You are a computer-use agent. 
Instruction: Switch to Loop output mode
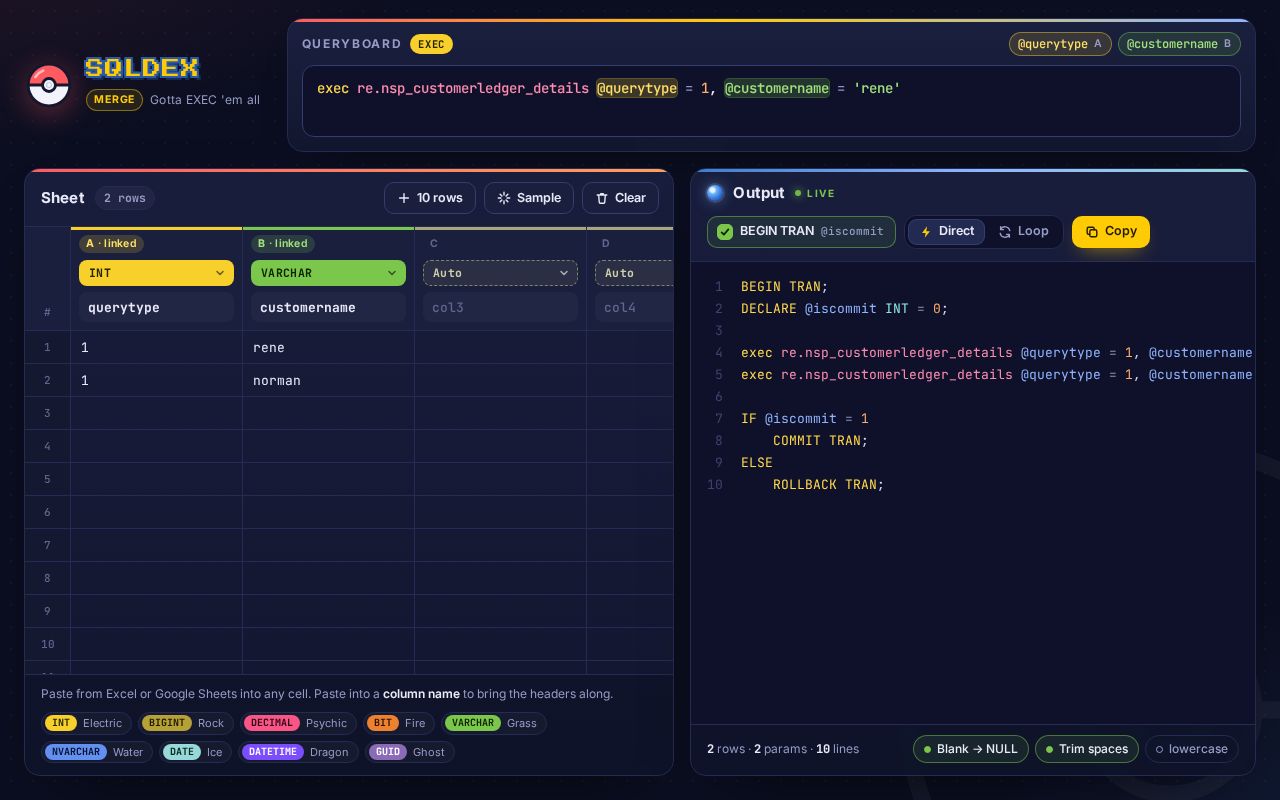1024,231
